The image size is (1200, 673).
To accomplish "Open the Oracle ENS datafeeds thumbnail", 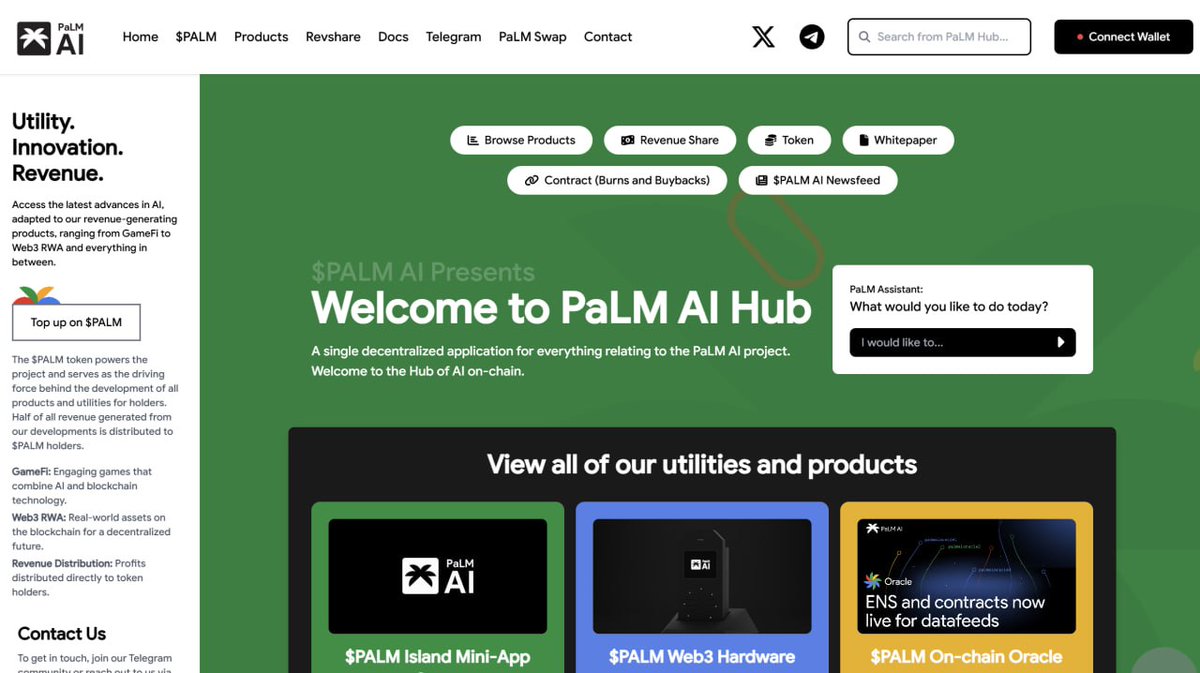I will click(x=967, y=576).
